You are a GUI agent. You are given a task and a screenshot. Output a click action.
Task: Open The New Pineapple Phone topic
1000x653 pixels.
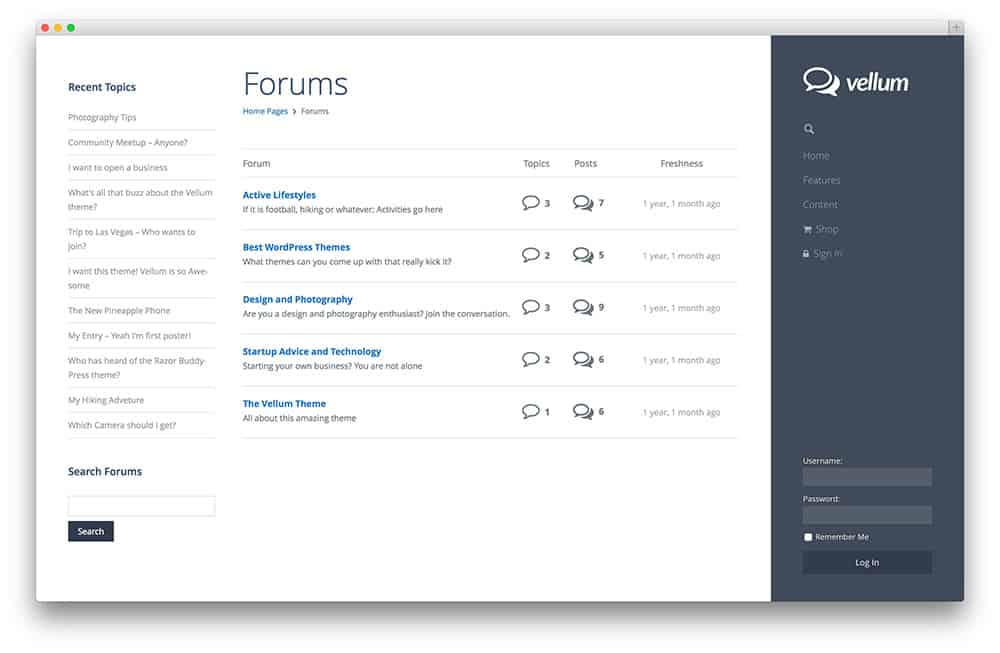pos(119,311)
